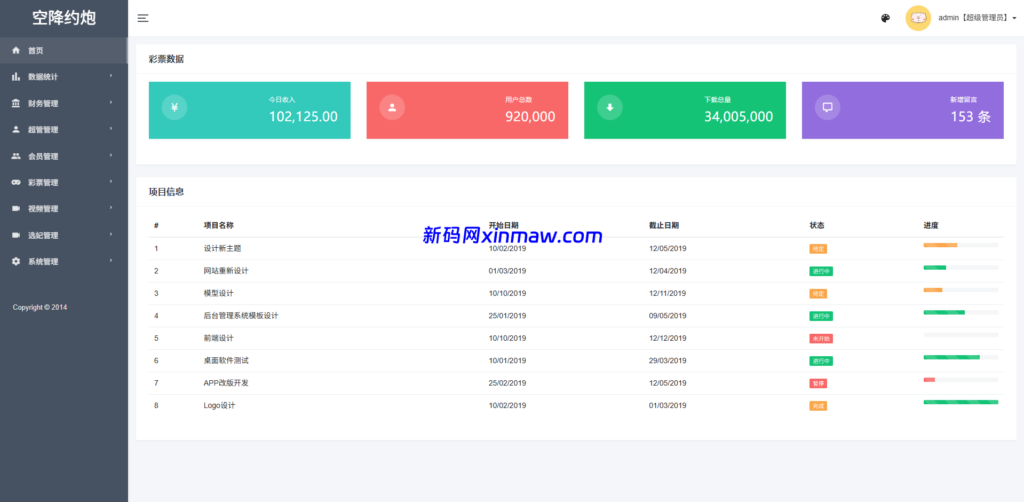Image resolution: width=1024 pixels, height=502 pixels.
Task: Click the 920,000 user total value
Action: click(530, 117)
